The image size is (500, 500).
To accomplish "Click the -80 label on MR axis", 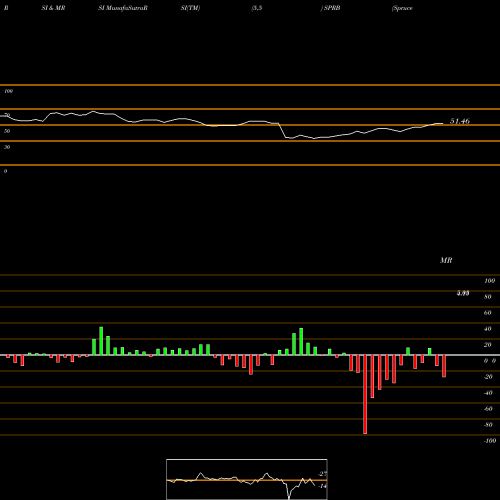I will click(488, 425).
